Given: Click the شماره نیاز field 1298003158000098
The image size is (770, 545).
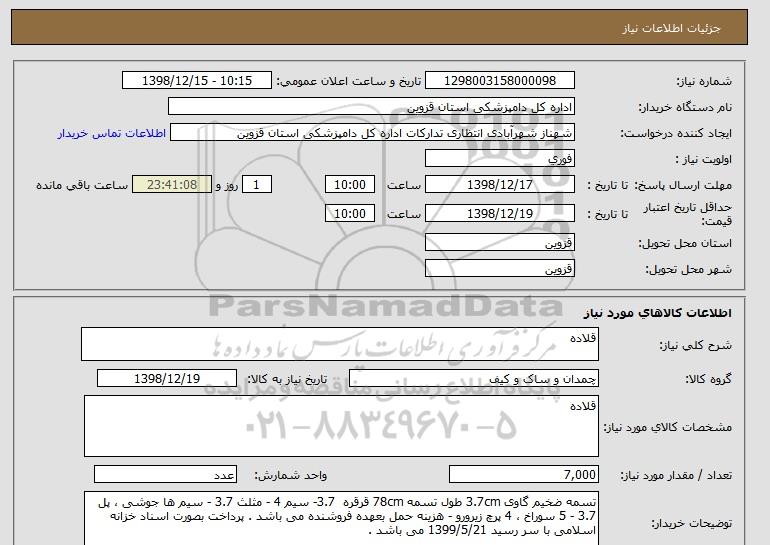Looking at the screenshot, I should (x=500, y=81).
